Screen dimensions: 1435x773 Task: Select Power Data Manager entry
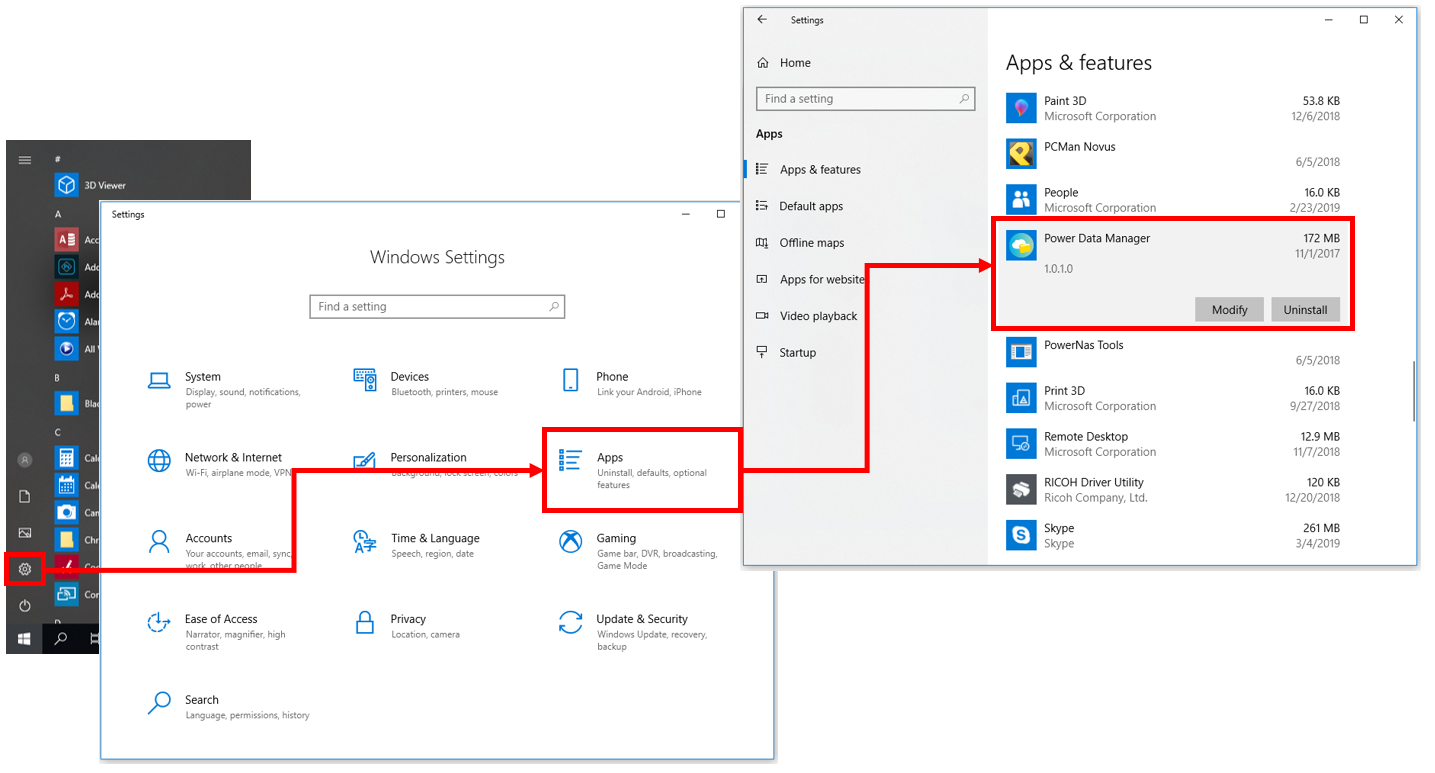[1172, 274]
